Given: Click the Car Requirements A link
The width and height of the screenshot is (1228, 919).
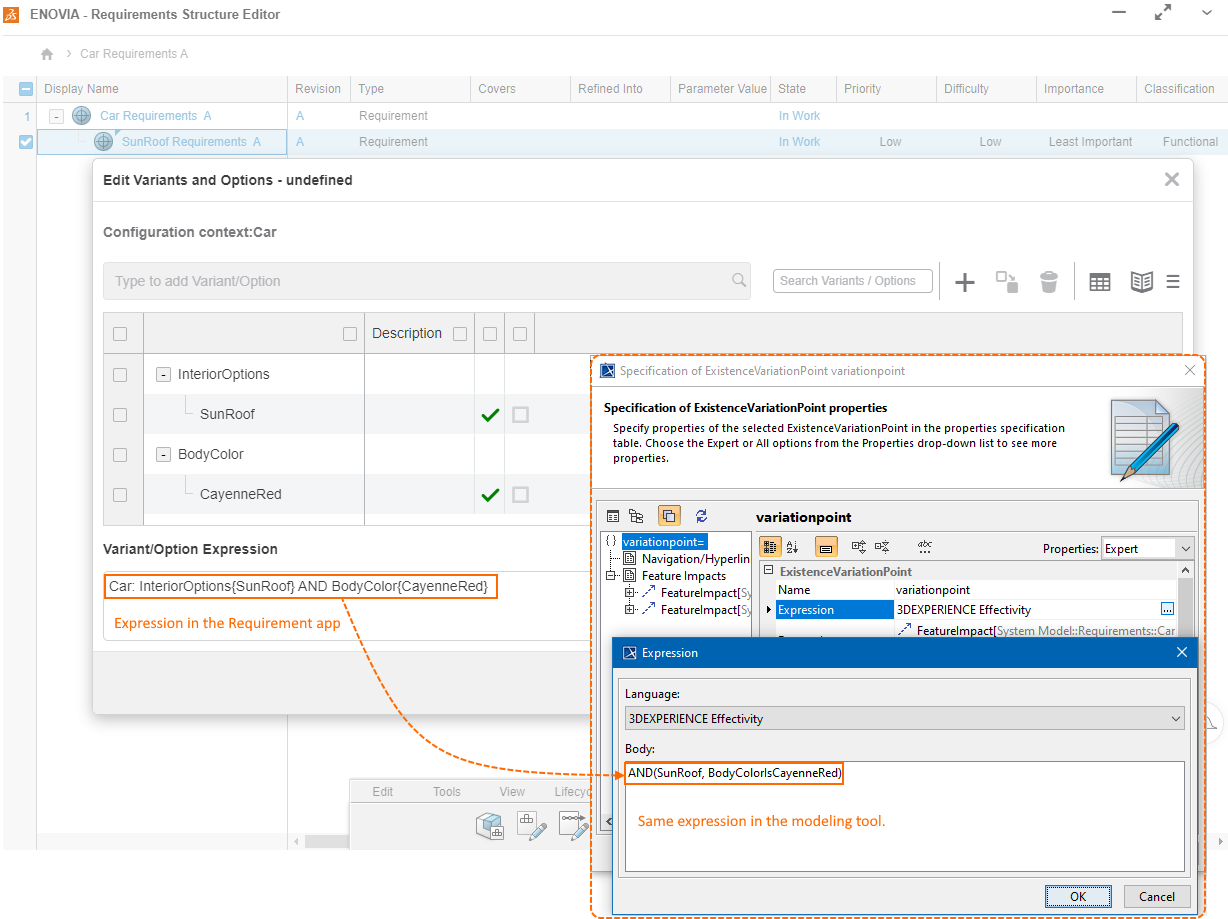Looking at the screenshot, I should [x=155, y=116].
